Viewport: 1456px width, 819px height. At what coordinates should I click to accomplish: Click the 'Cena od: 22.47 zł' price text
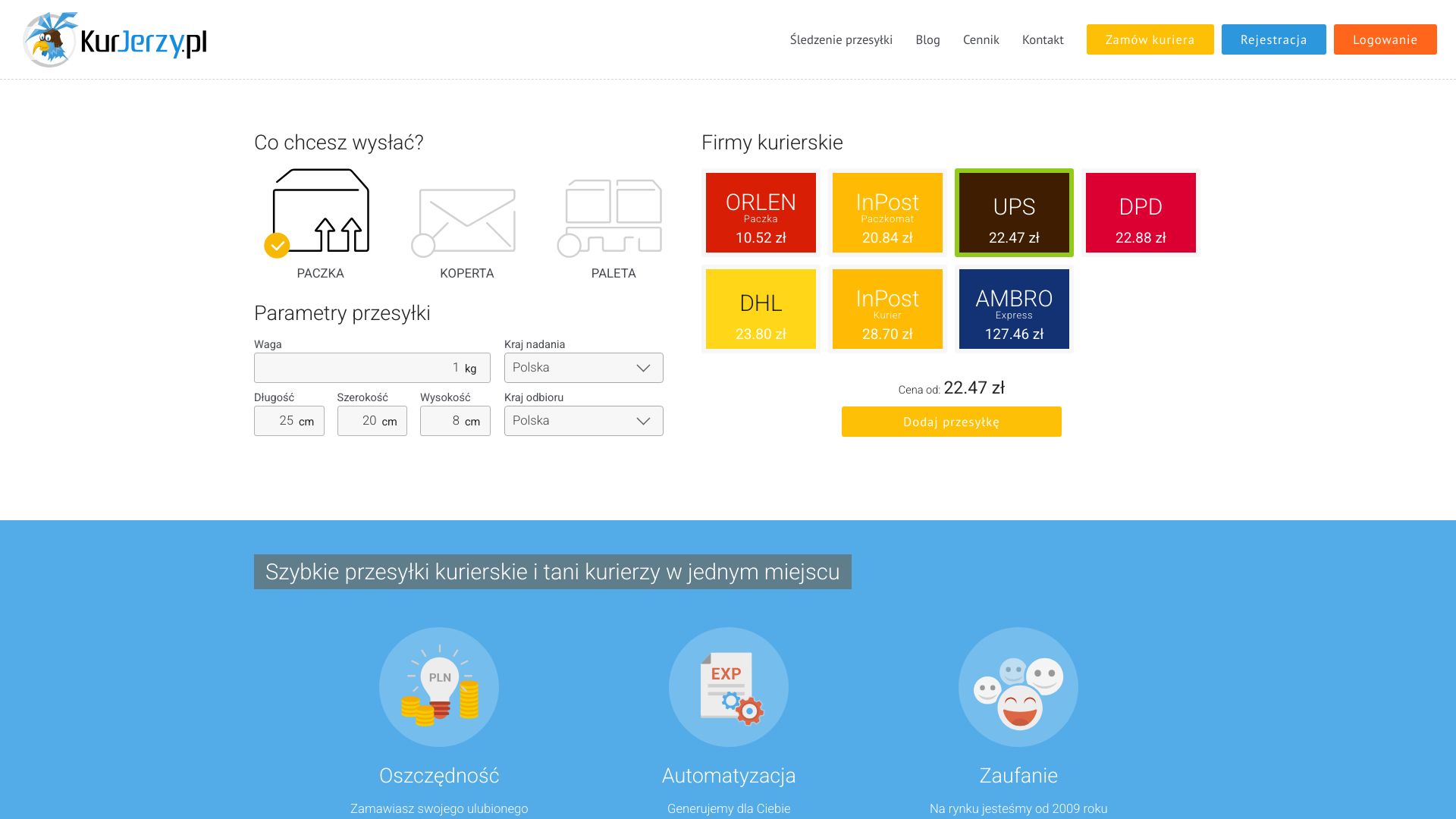pyautogui.click(x=952, y=388)
